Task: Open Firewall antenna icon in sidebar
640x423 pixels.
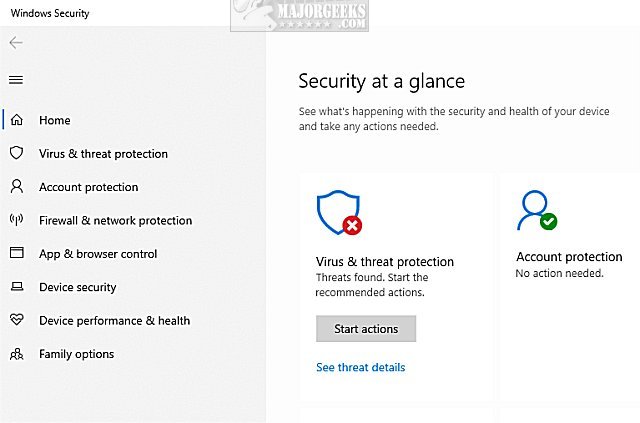Action: tap(16, 220)
